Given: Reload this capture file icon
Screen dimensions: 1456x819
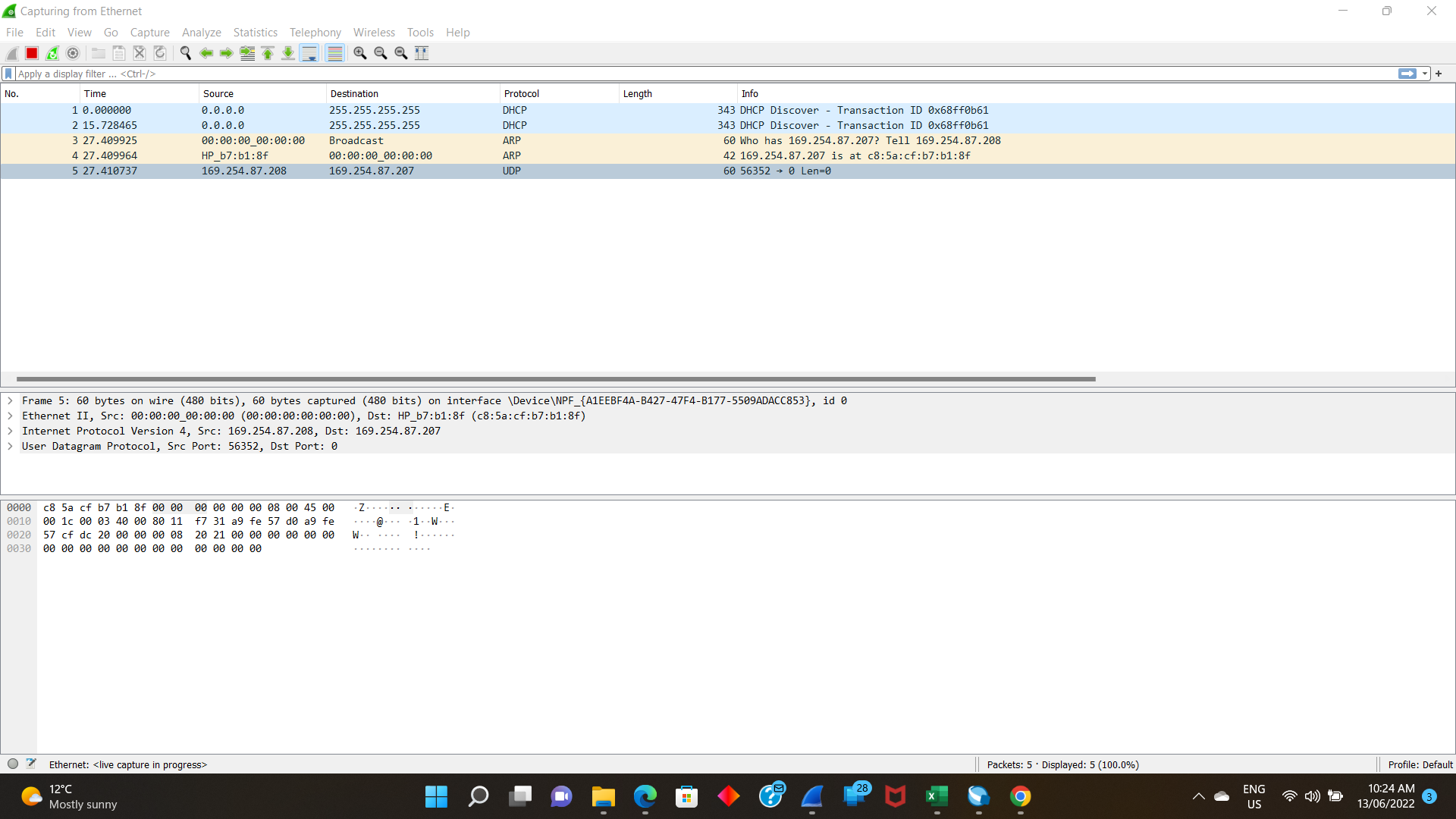Looking at the screenshot, I should tap(160, 53).
